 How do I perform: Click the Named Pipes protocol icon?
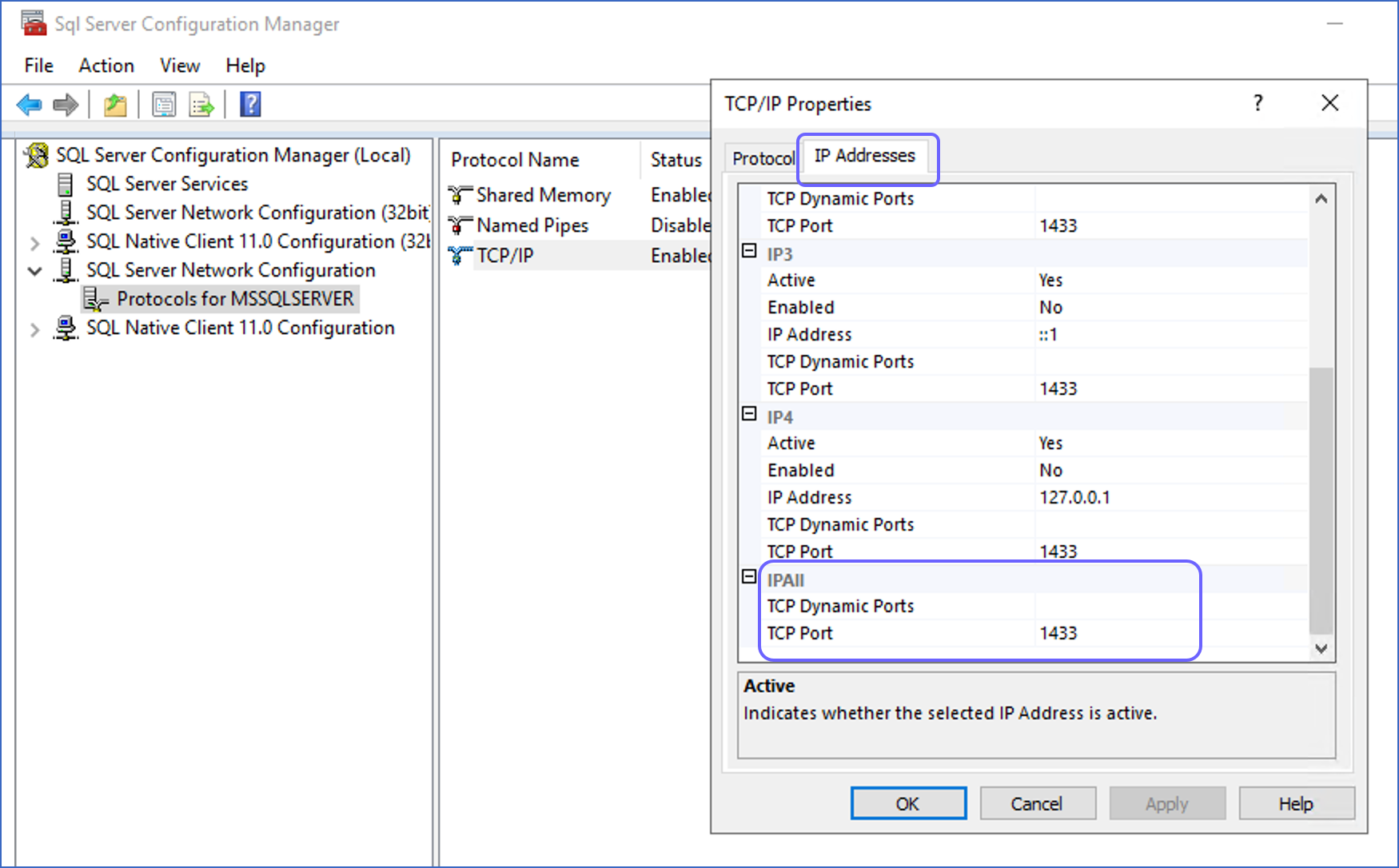(x=460, y=225)
